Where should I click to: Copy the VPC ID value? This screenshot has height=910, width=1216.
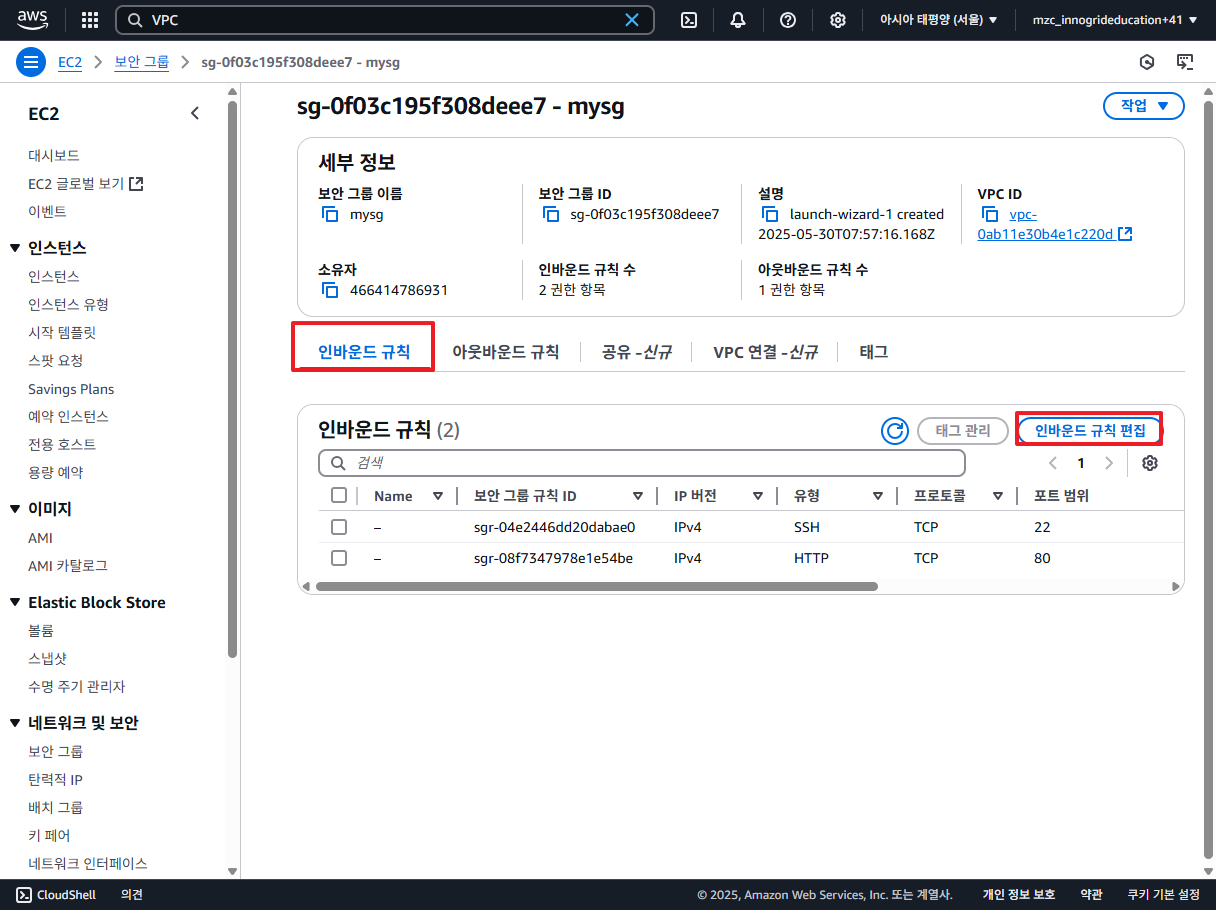990,214
